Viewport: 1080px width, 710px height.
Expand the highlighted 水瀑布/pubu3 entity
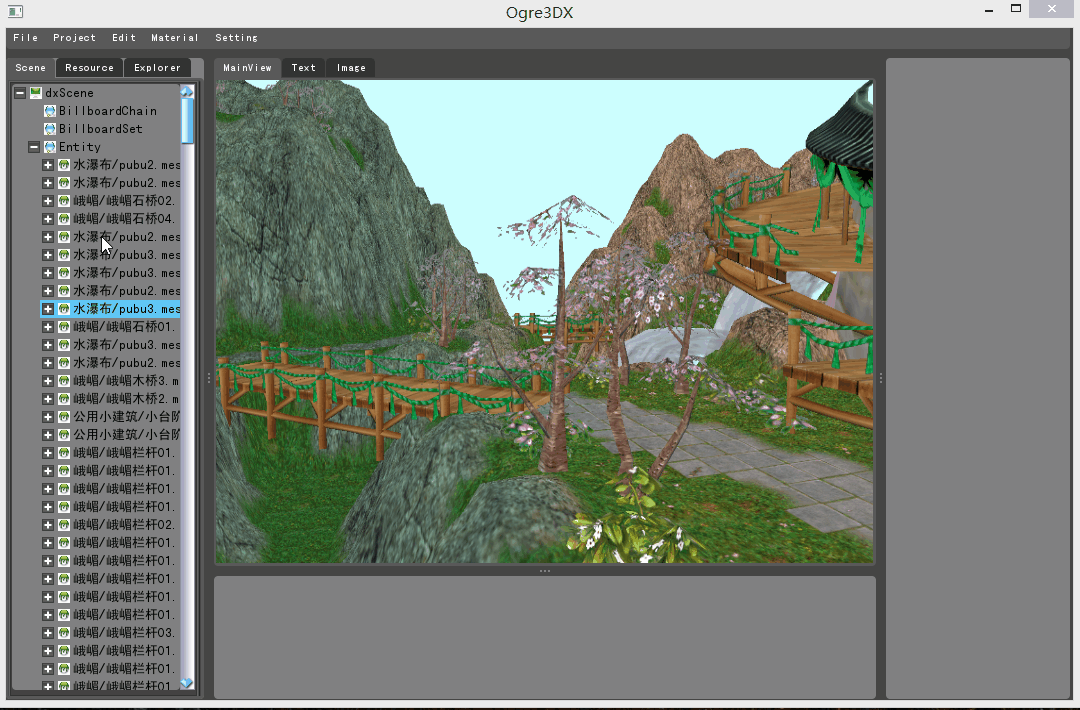click(48, 309)
